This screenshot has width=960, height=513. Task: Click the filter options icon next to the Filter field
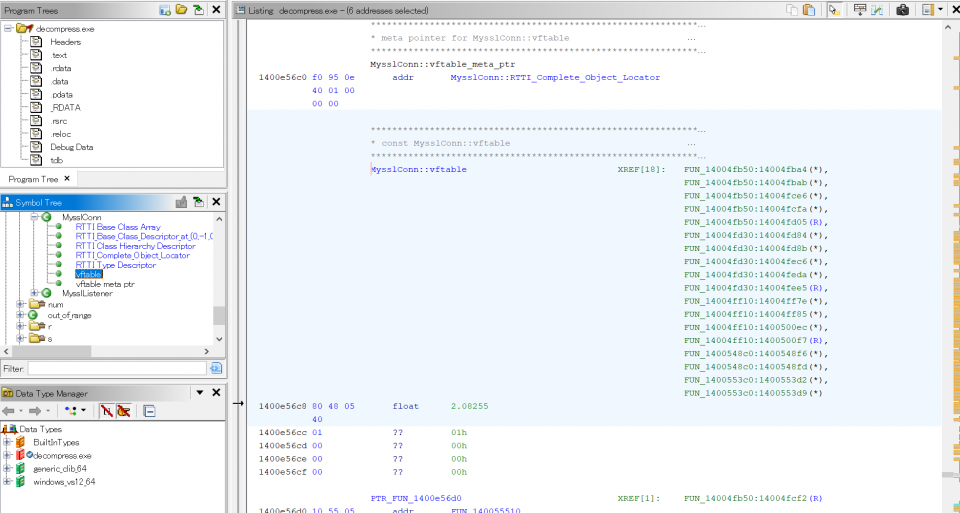[216, 369]
